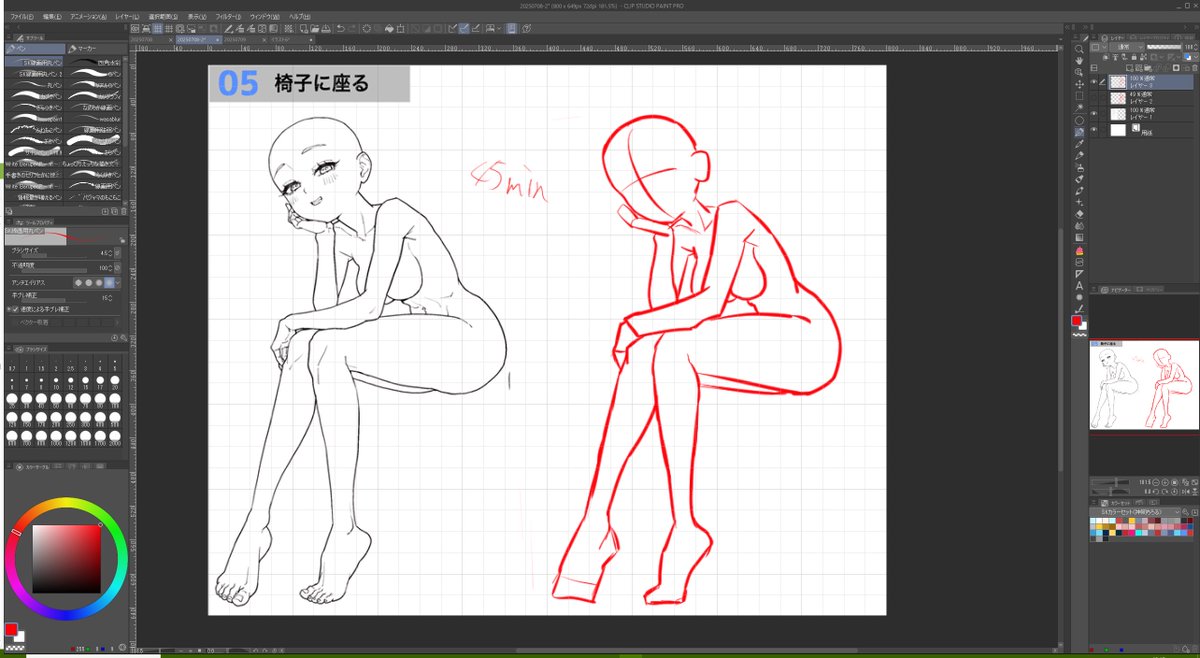Open Edit menu

[x=54, y=18]
